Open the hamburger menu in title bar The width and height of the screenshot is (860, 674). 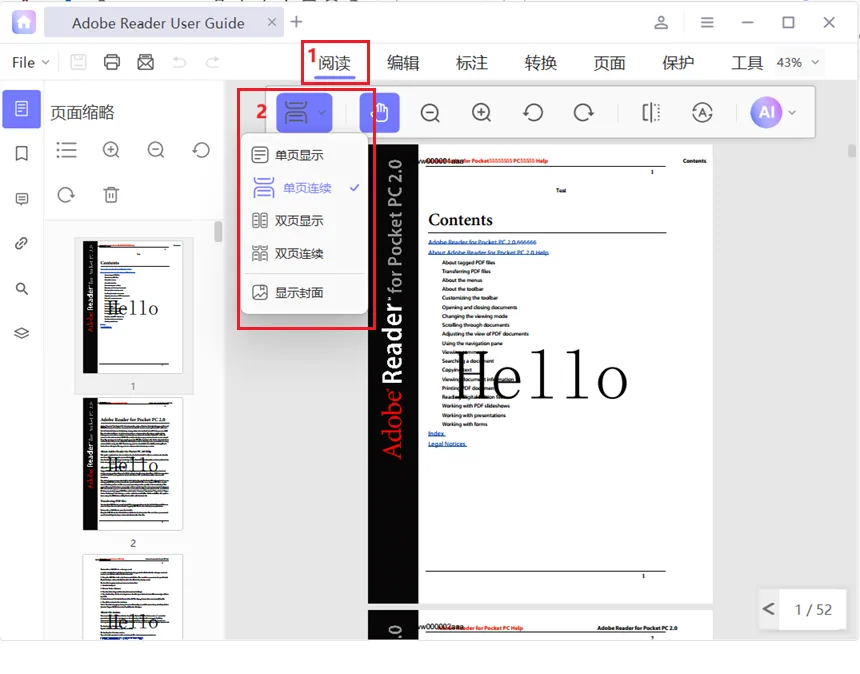(707, 22)
